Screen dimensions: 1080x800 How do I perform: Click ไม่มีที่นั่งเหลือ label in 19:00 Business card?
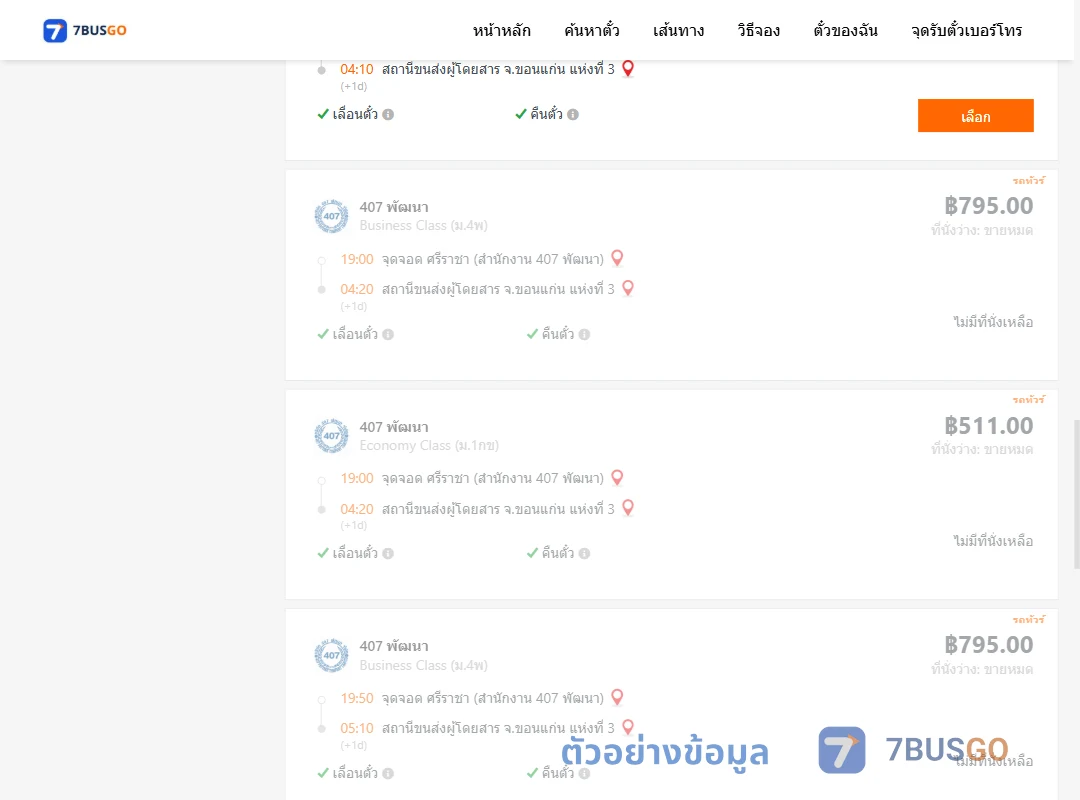click(993, 322)
